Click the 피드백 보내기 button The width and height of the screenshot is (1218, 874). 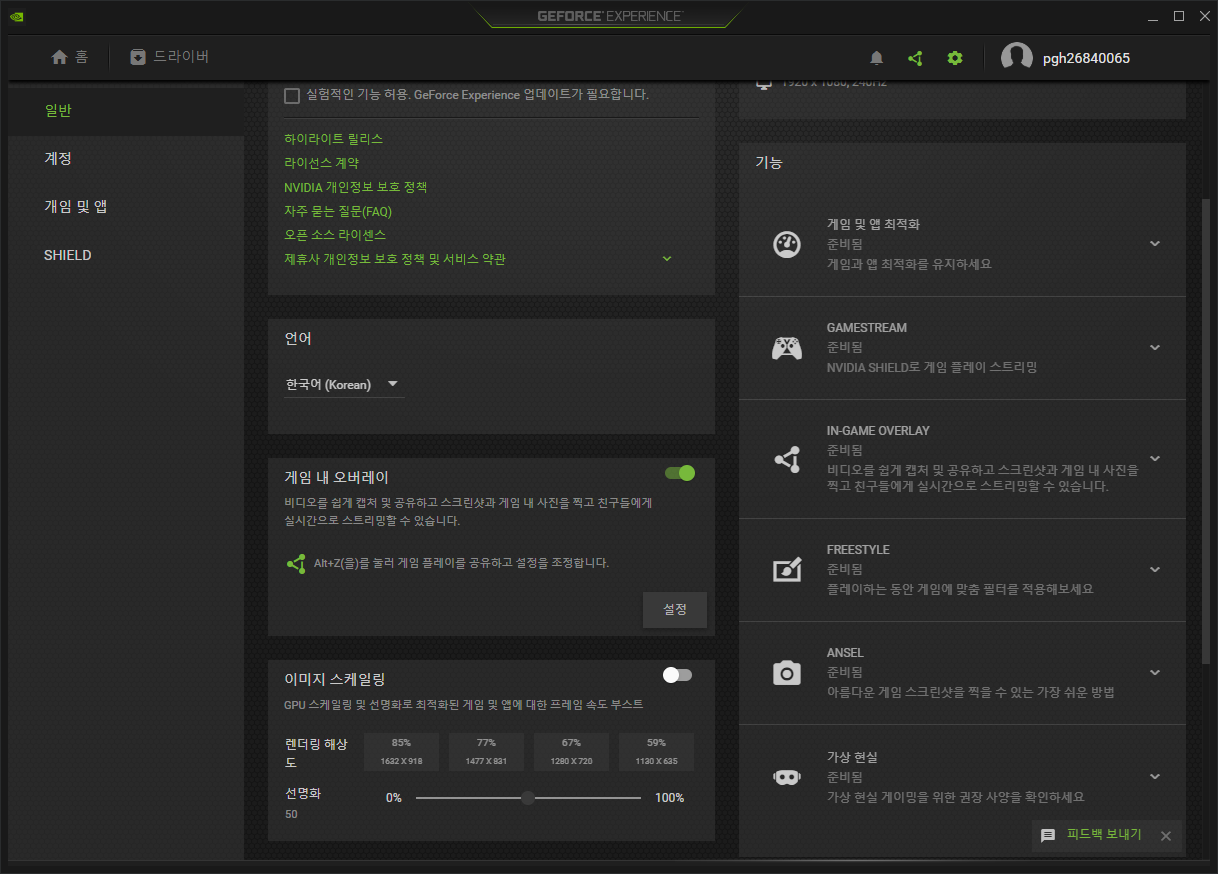click(1104, 835)
